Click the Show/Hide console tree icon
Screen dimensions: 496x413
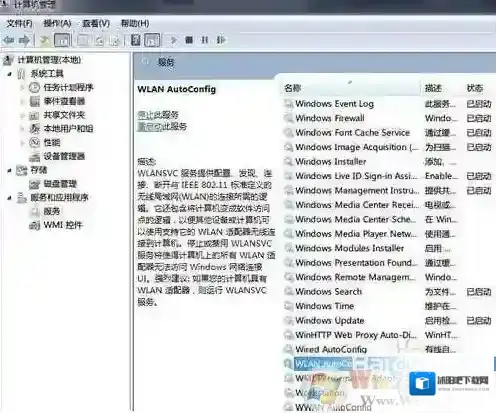pos(62,40)
